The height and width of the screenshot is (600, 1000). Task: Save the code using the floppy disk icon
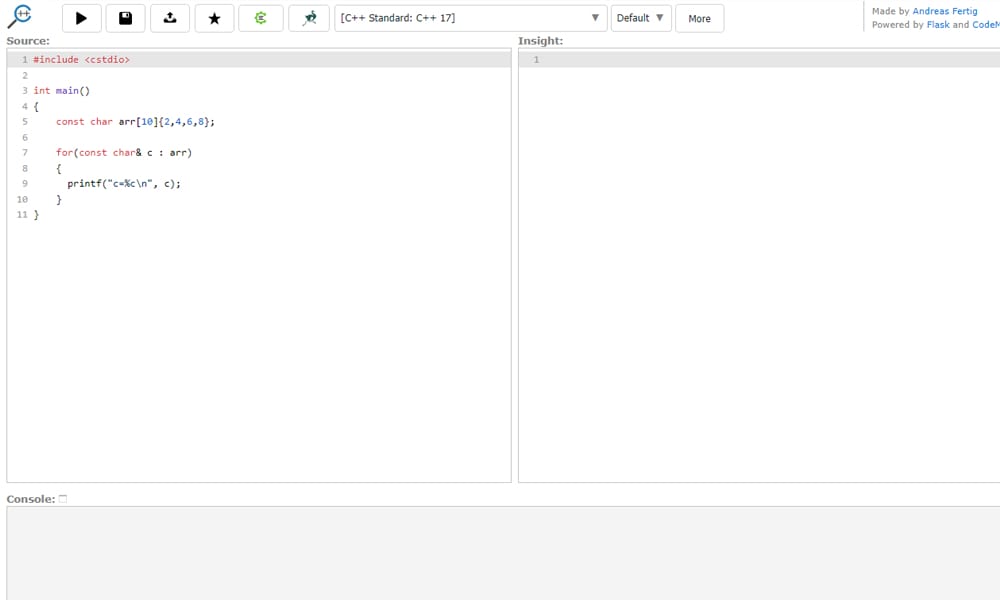pyautogui.click(x=125, y=18)
